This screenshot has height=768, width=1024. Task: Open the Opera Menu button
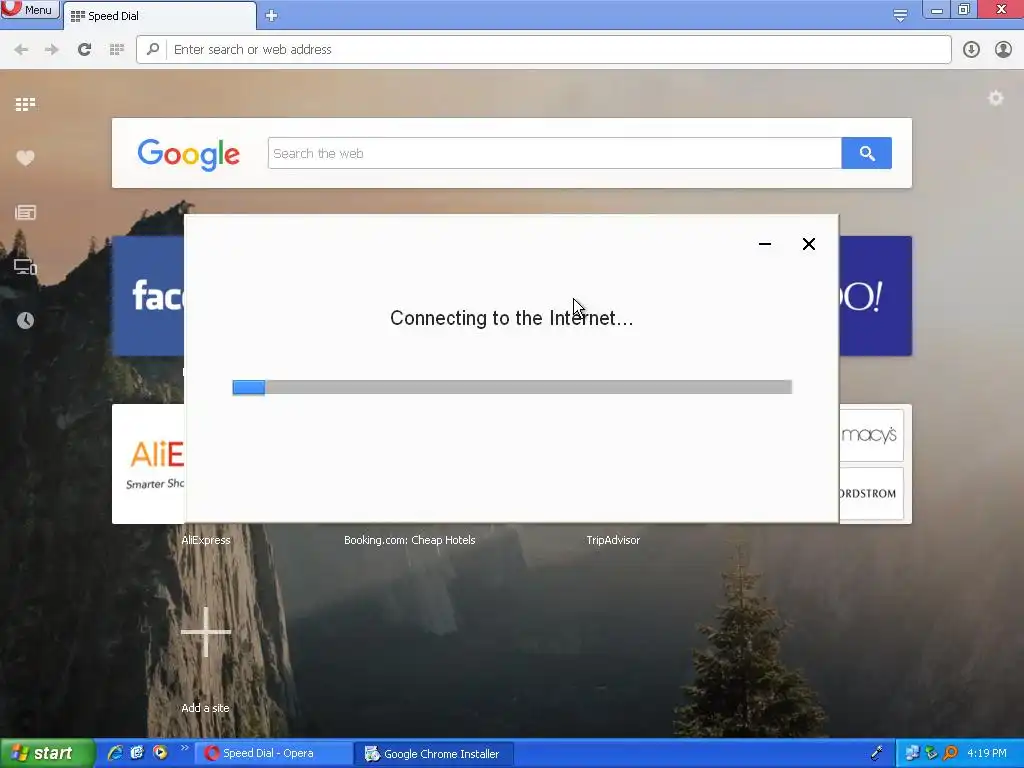tap(30, 10)
